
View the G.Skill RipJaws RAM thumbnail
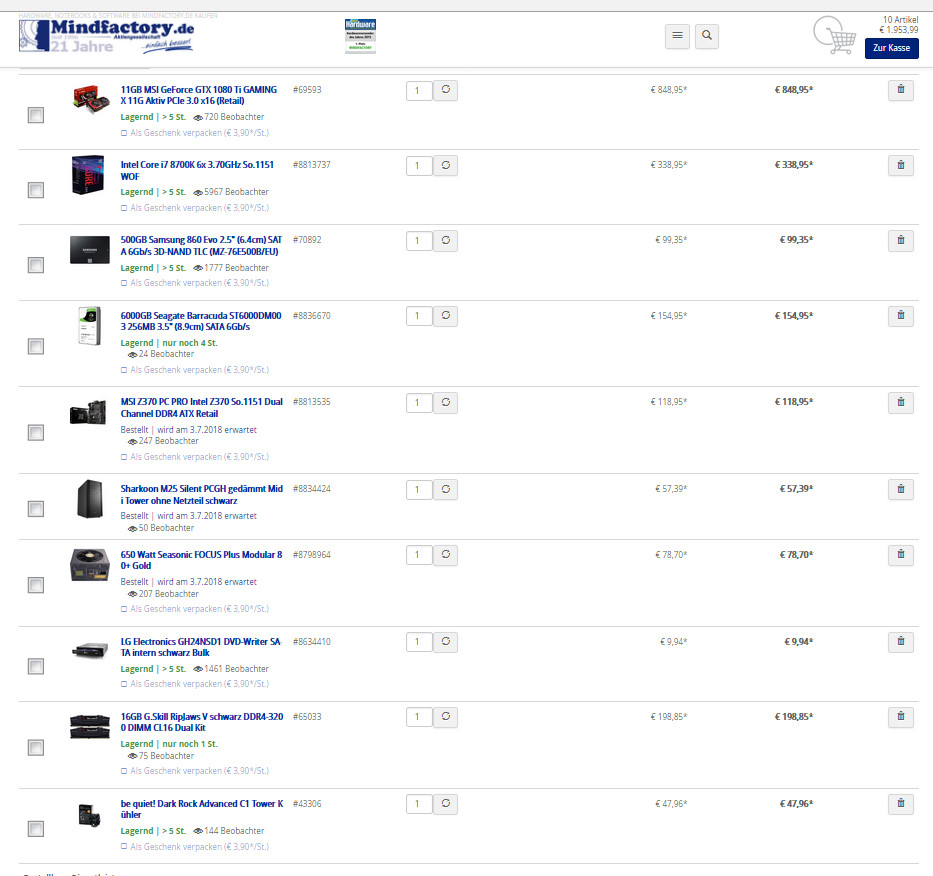coord(90,726)
